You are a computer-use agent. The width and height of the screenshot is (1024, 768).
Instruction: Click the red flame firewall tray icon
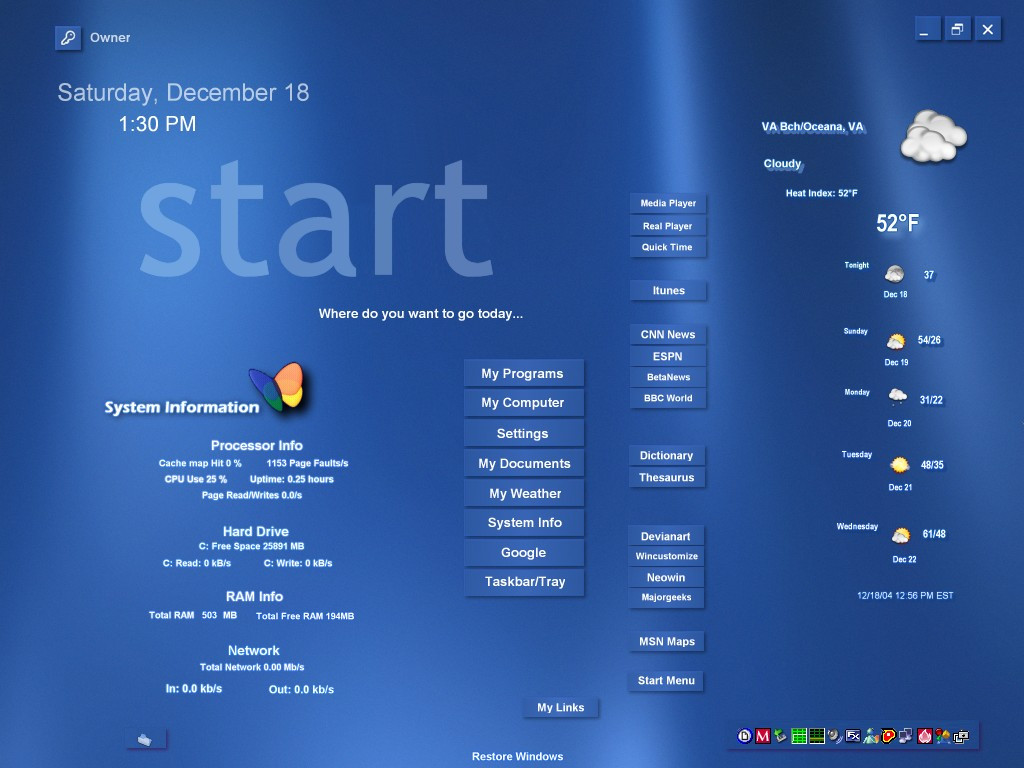pyautogui.click(x=925, y=736)
